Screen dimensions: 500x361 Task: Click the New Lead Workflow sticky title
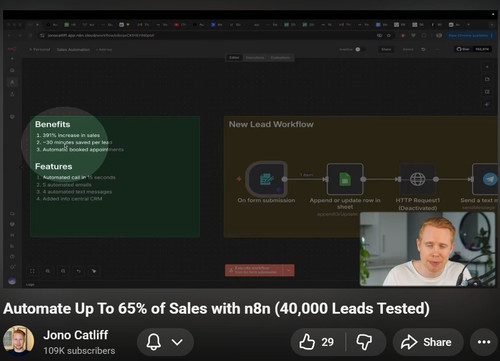coord(271,124)
